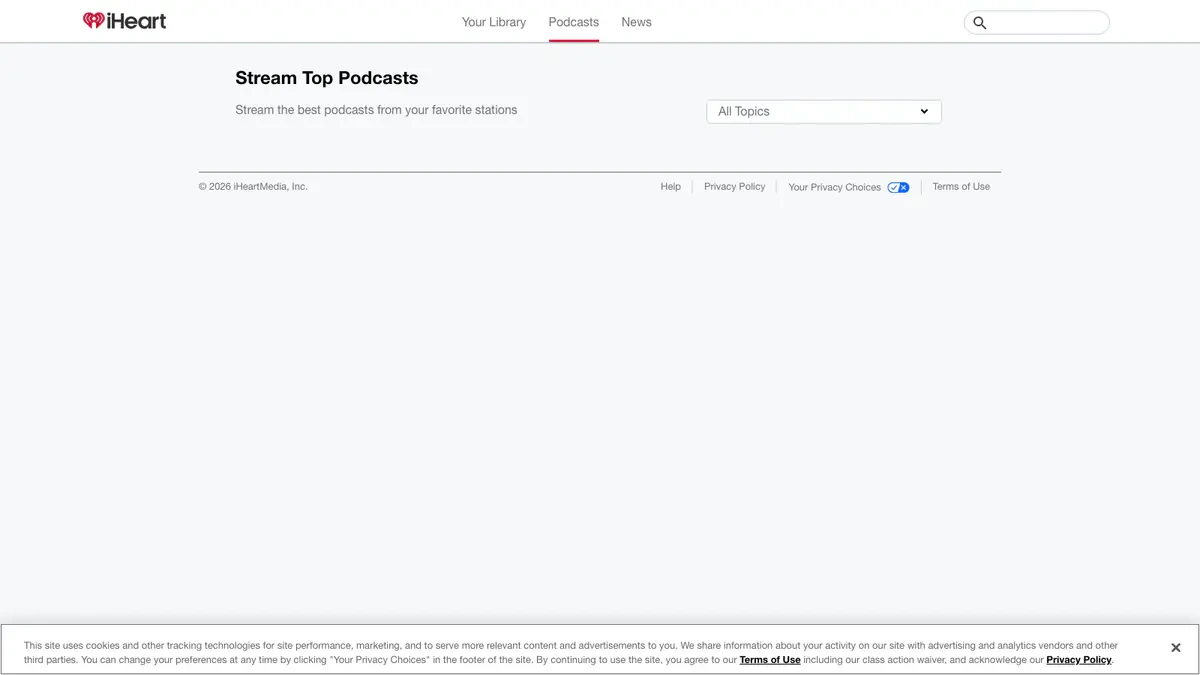The width and height of the screenshot is (1200, 675).
Task: Open the News tab
Action: 636,22
